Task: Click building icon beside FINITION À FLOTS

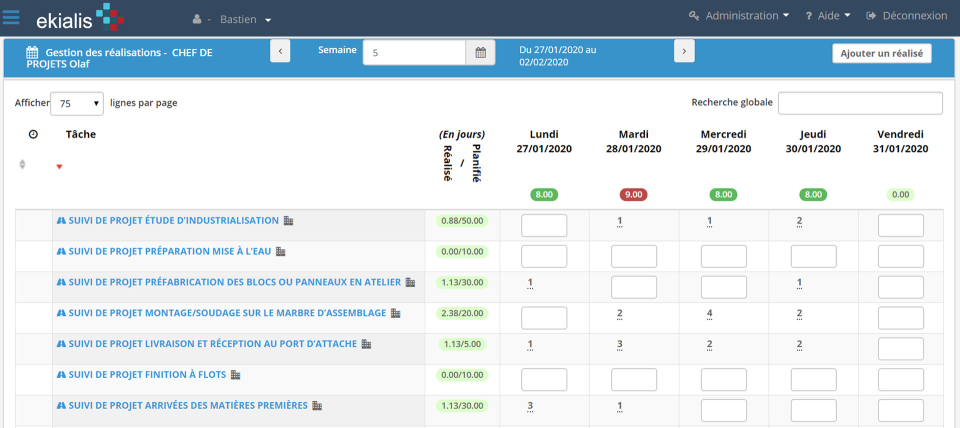Action: pyautogui.click(x=236, y=375)
